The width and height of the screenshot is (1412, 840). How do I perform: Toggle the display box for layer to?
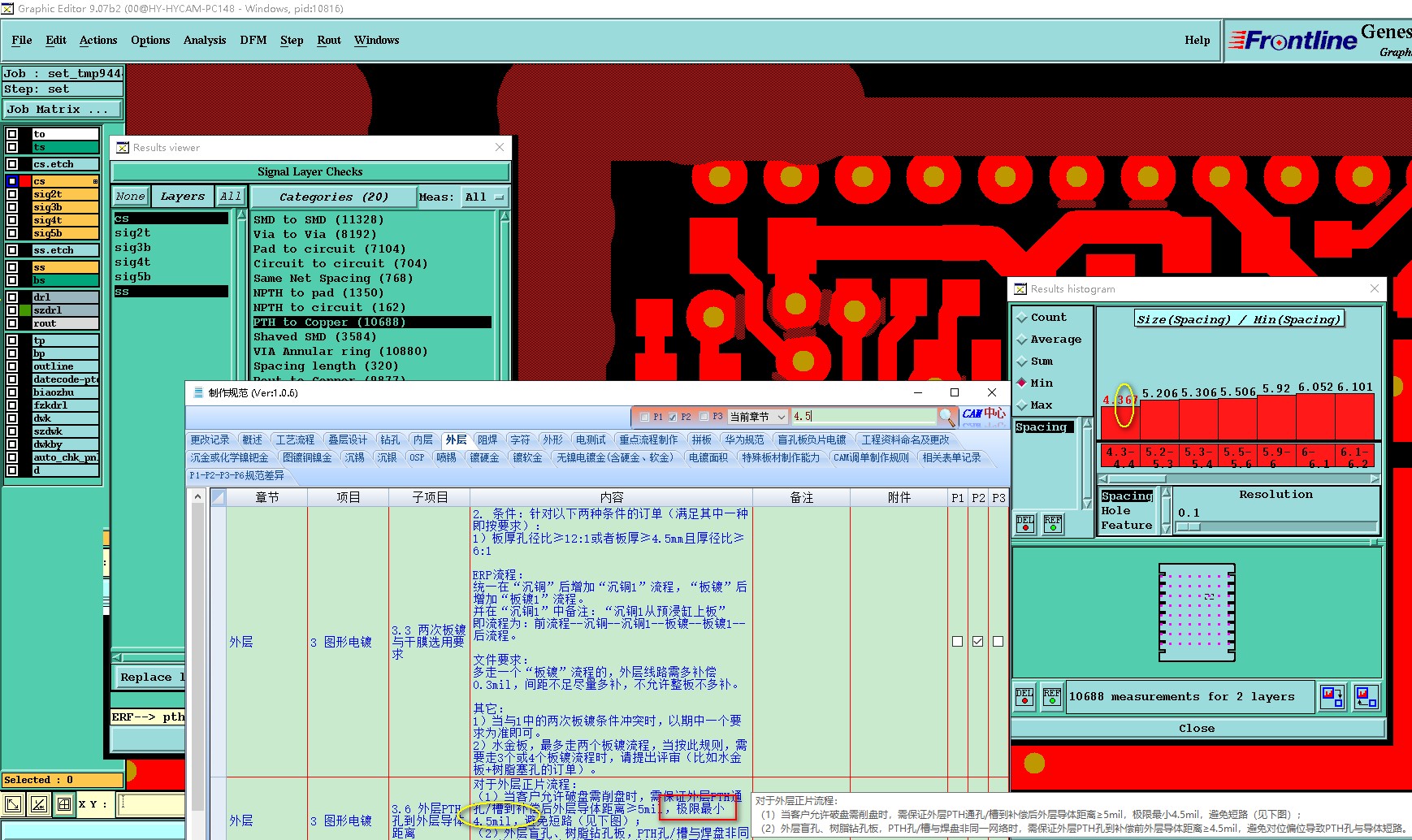(12, 134)
